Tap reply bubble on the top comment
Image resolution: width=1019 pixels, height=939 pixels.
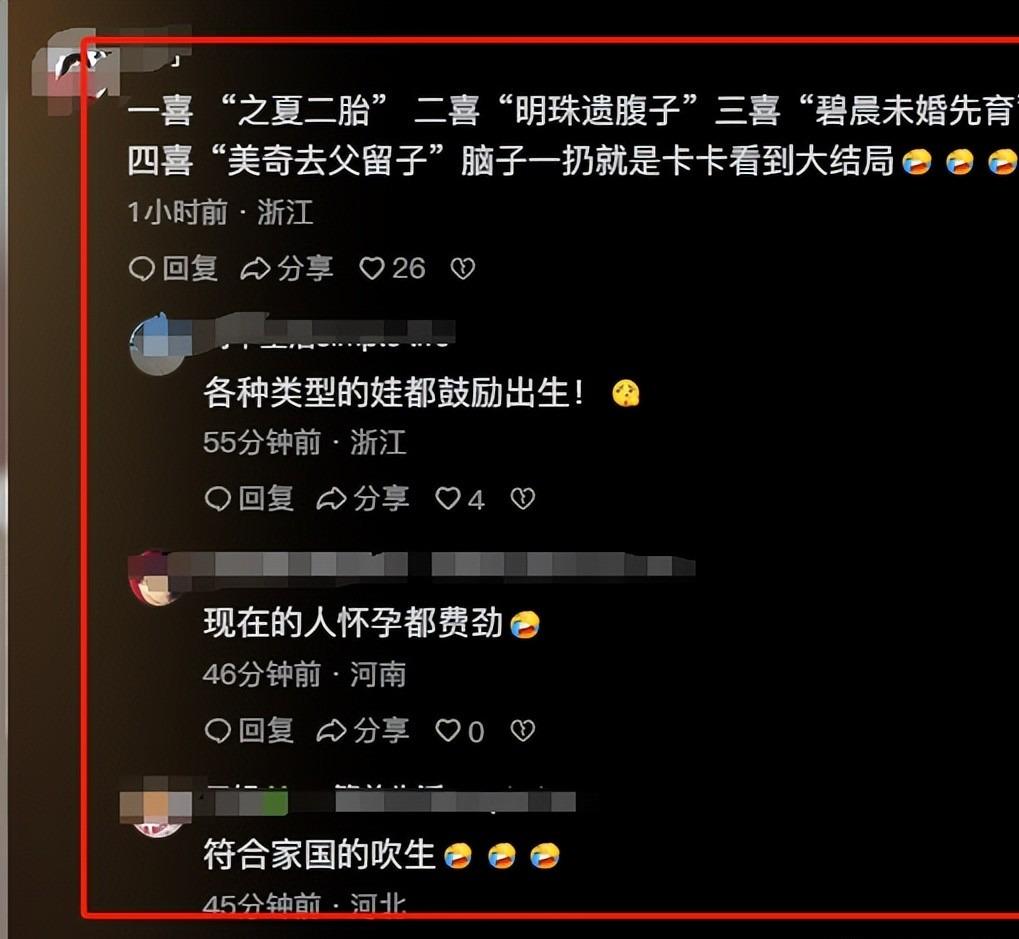tap(174, 268)
